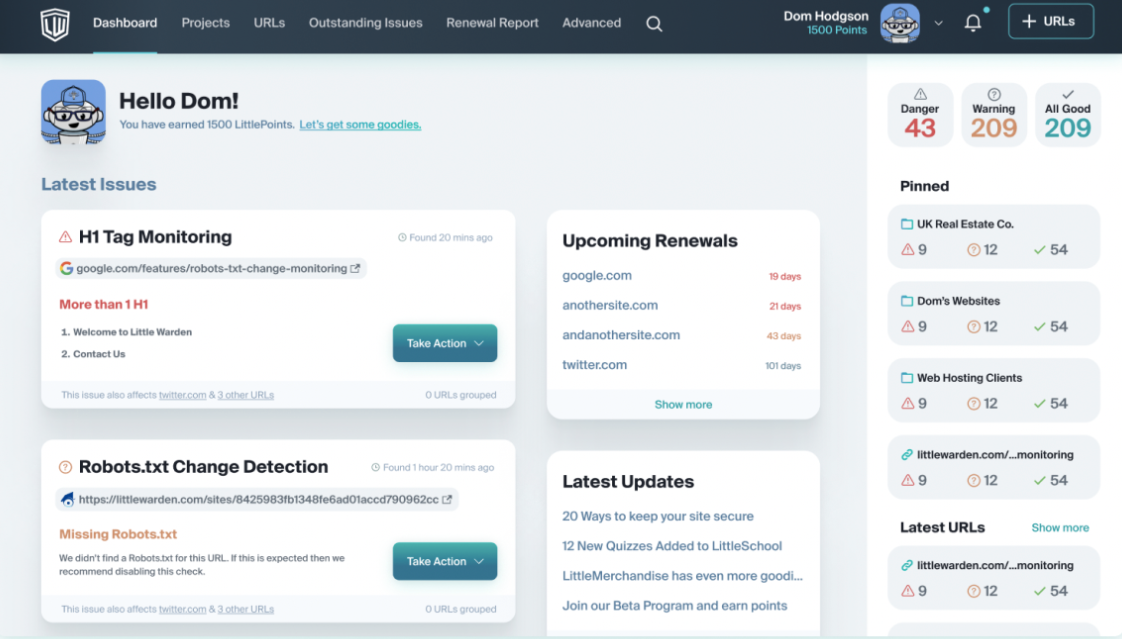Click twitter.com link in H1 issue footer

click(182, 395)
